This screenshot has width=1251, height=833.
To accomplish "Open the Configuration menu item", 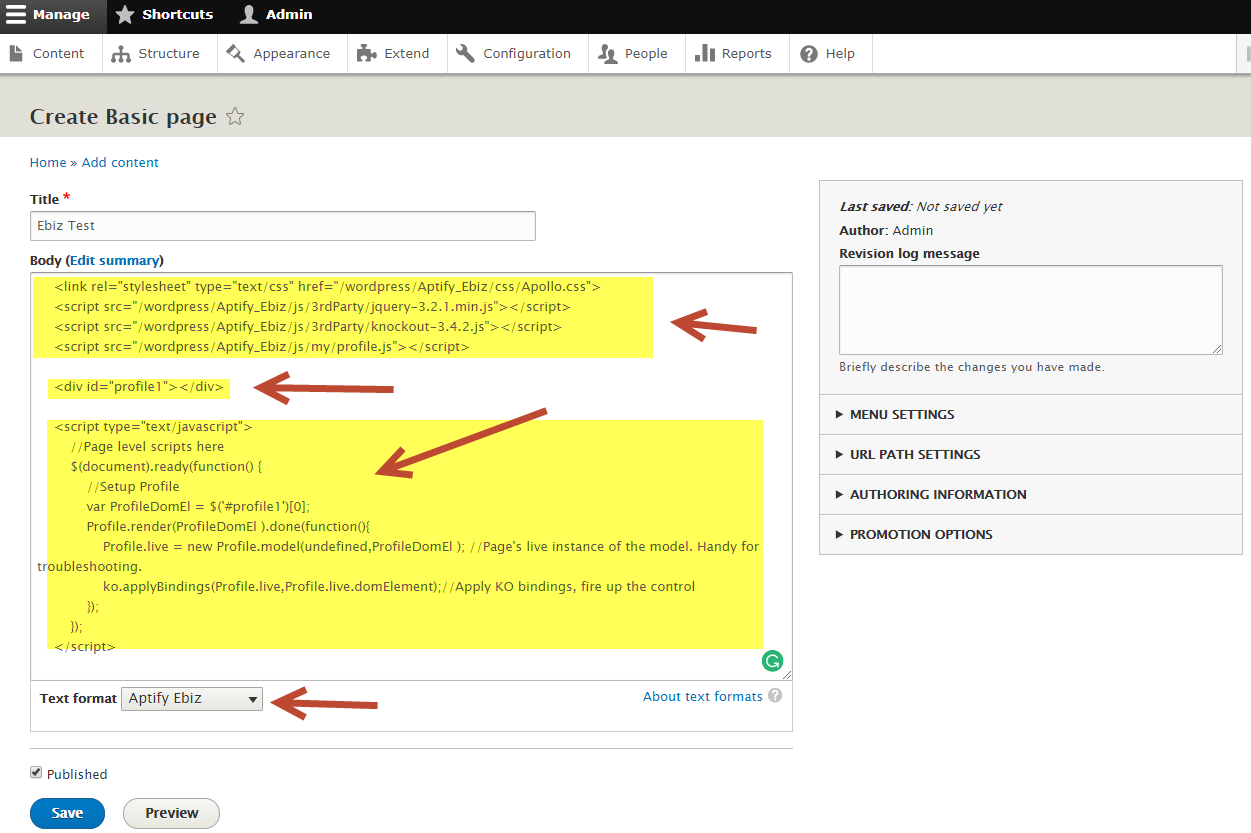I will [x=517, y=54].
